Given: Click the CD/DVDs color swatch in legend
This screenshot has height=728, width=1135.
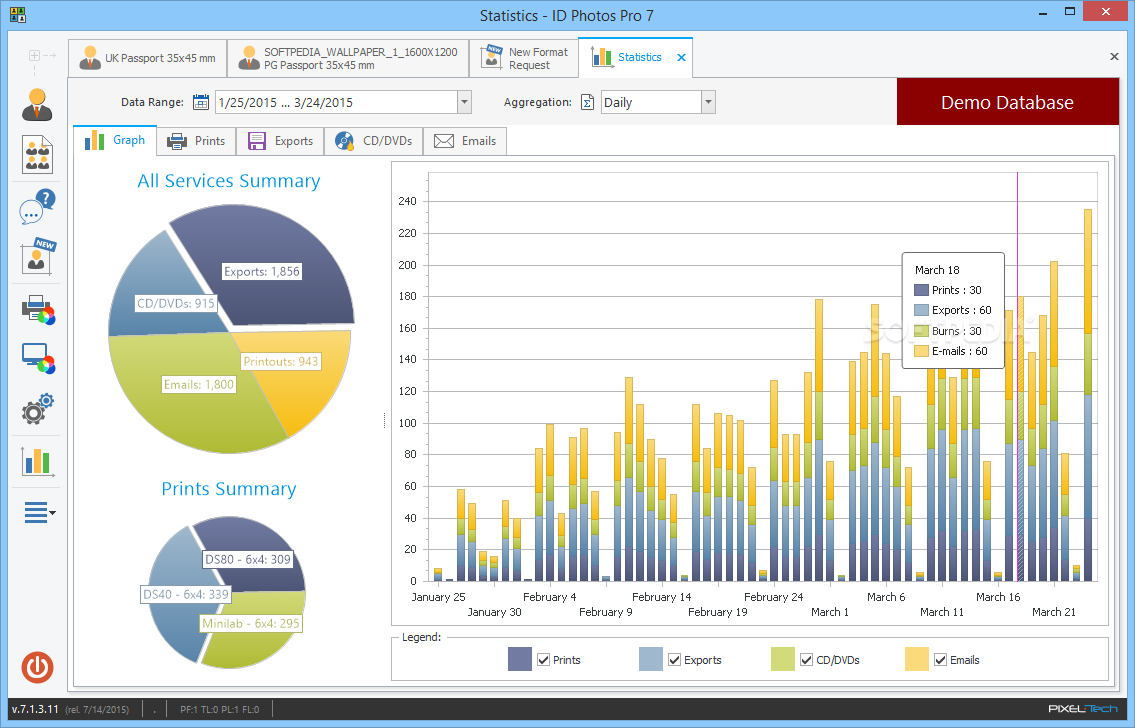Looking at the screenshot, I should pyautogui.click(x=782, y=659).
